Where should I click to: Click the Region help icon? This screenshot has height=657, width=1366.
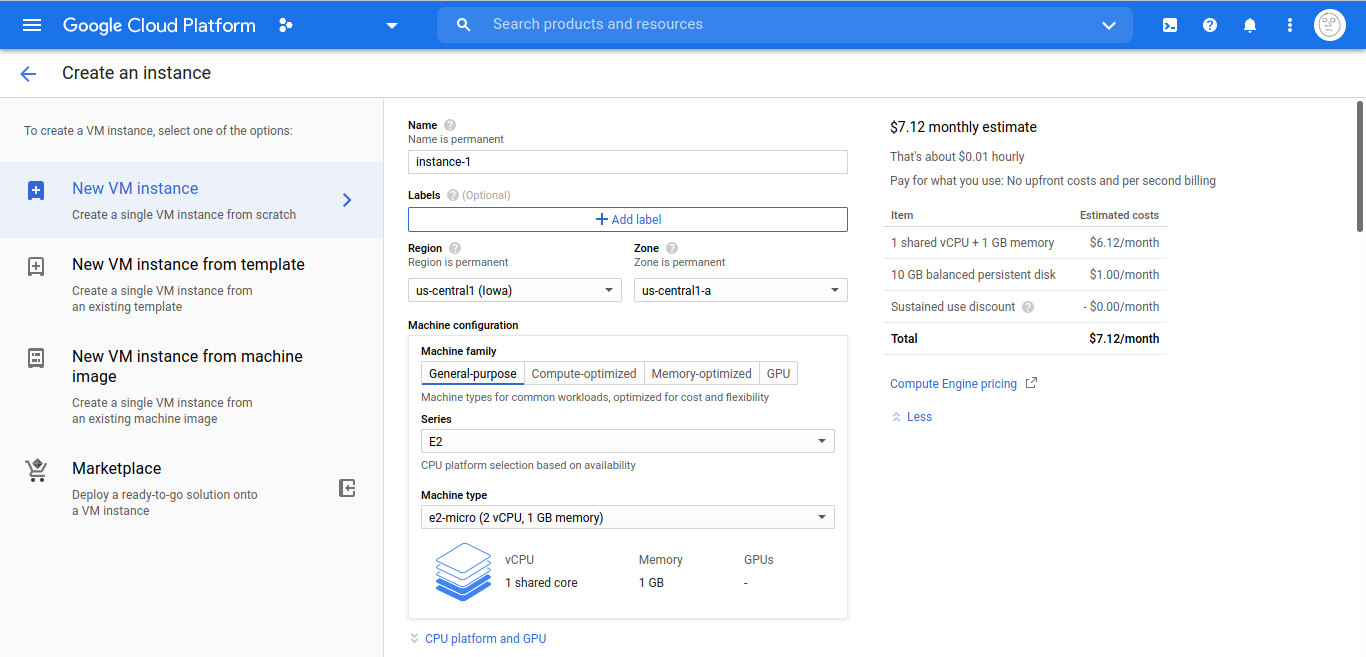(455, 248)
